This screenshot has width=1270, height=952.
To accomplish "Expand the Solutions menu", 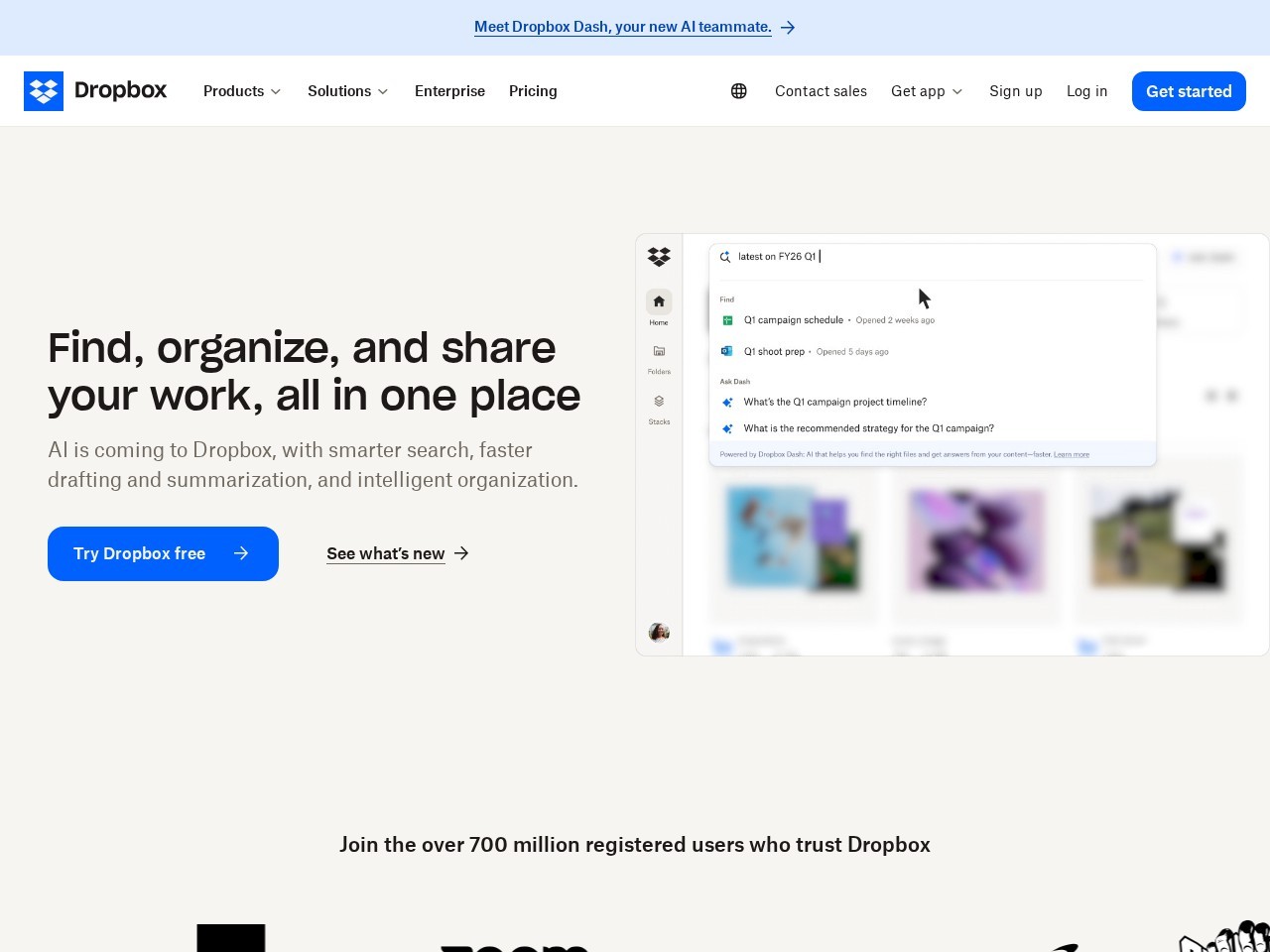I will [347, 91].
